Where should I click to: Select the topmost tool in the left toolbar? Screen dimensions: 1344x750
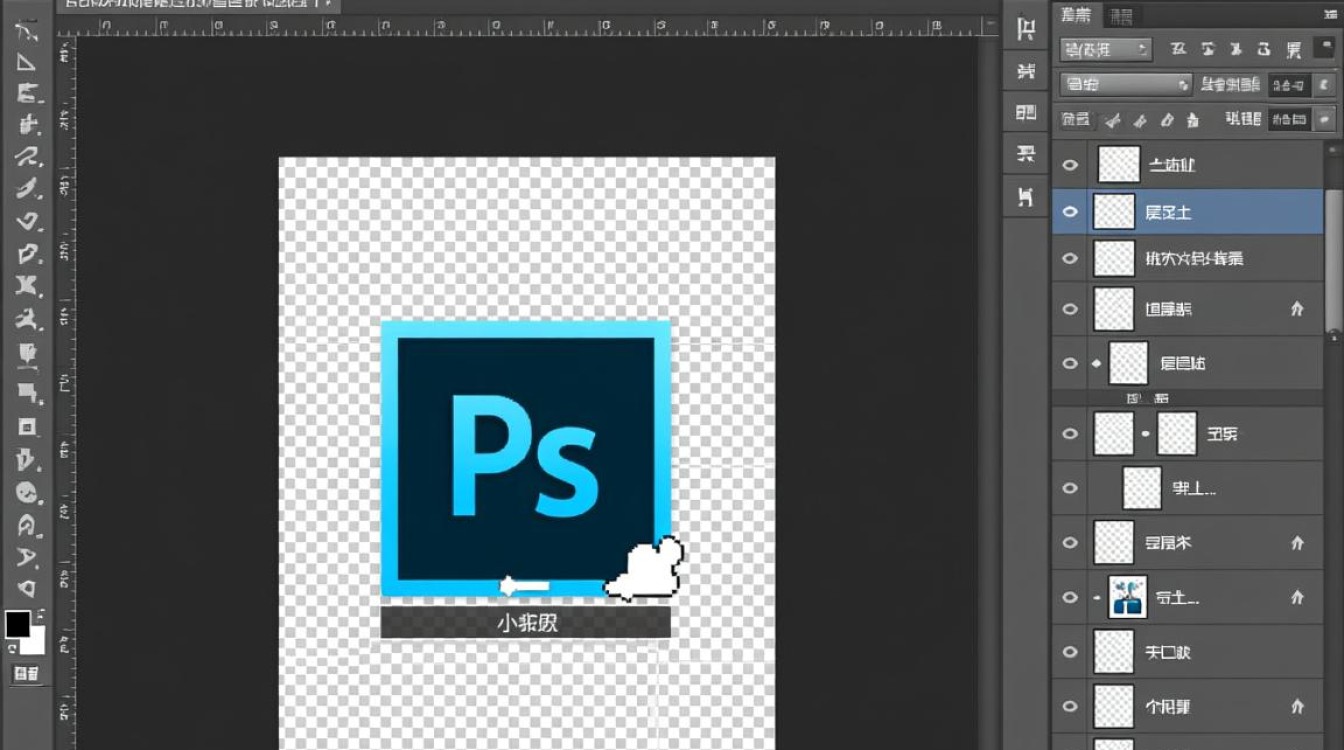(x=27, y=30)
